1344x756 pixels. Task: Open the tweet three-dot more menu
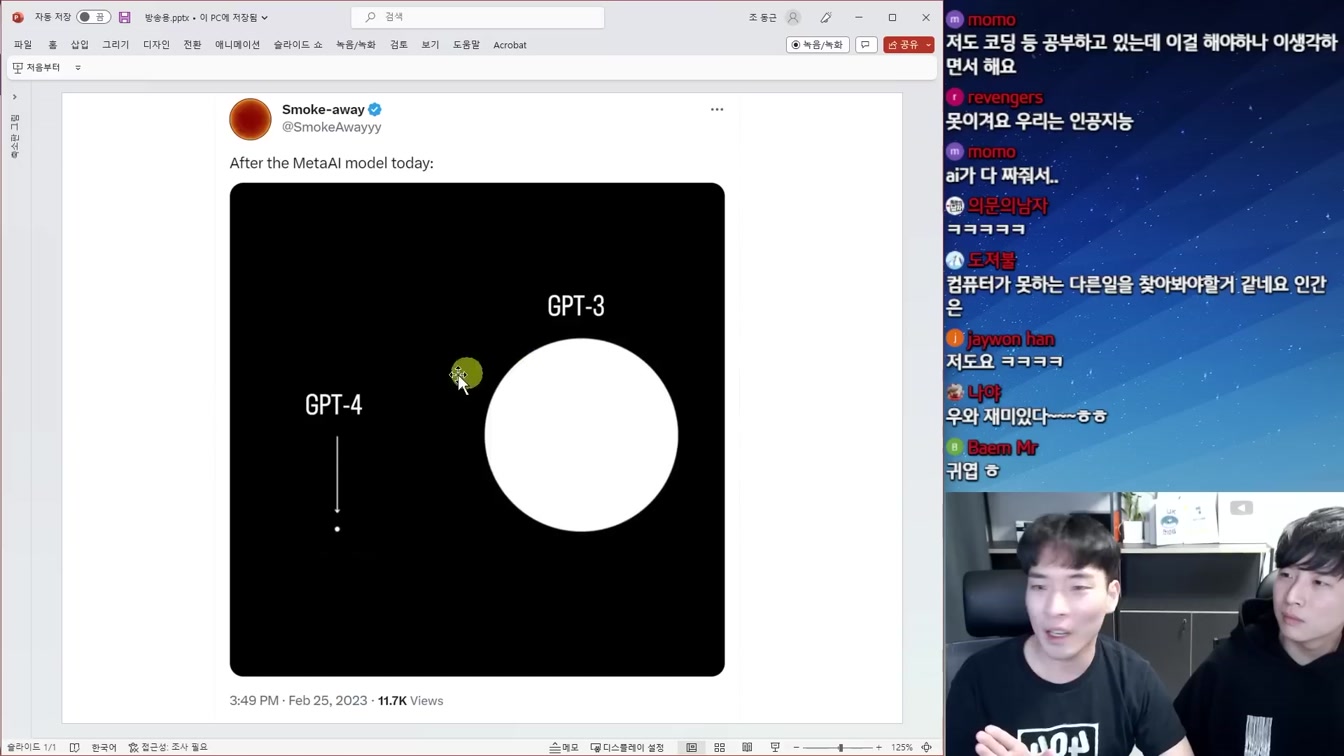coord(717,109)
